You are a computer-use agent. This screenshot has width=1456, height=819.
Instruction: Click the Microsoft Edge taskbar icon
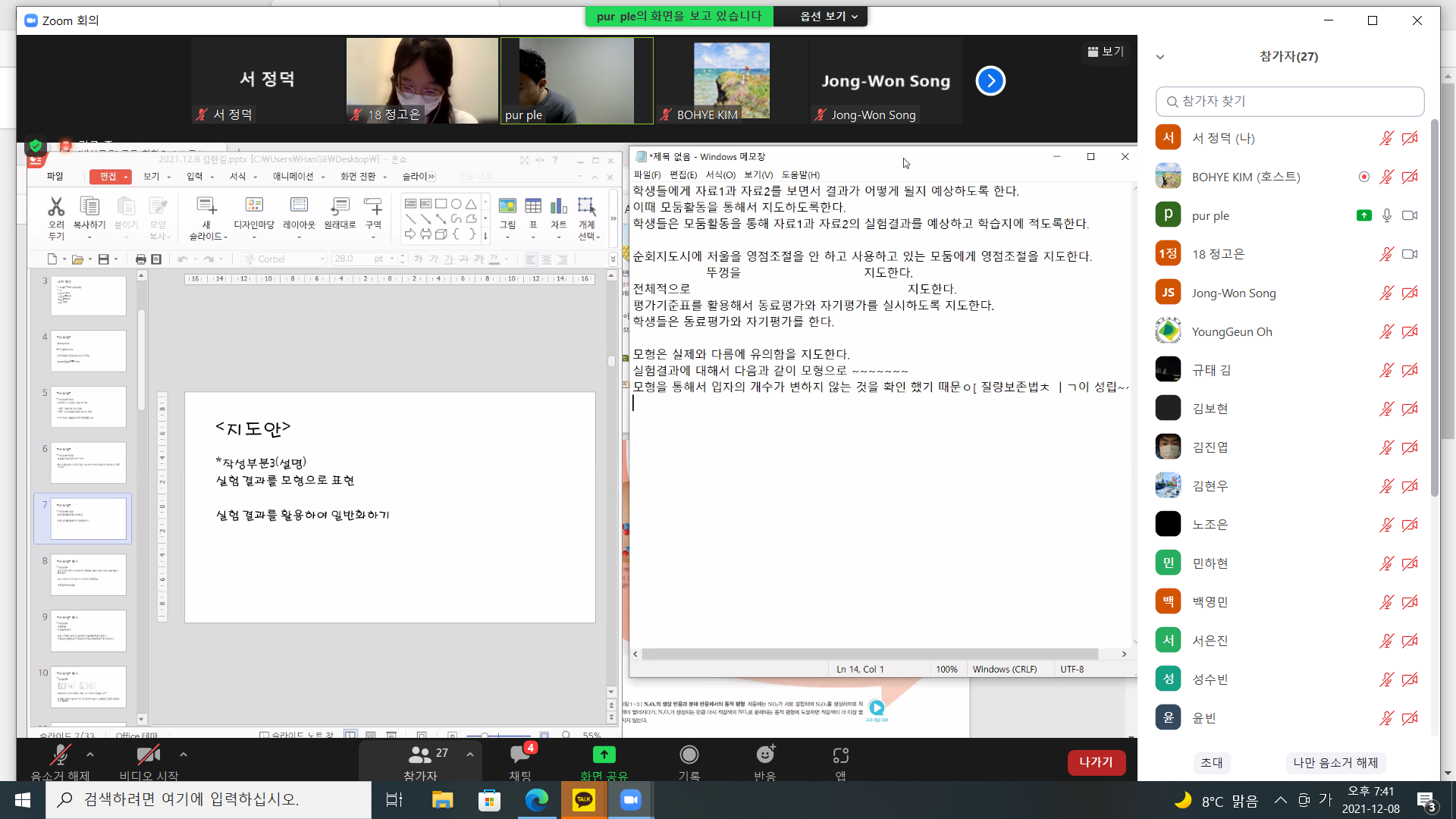pyautogui.click(x=537, y=799)
